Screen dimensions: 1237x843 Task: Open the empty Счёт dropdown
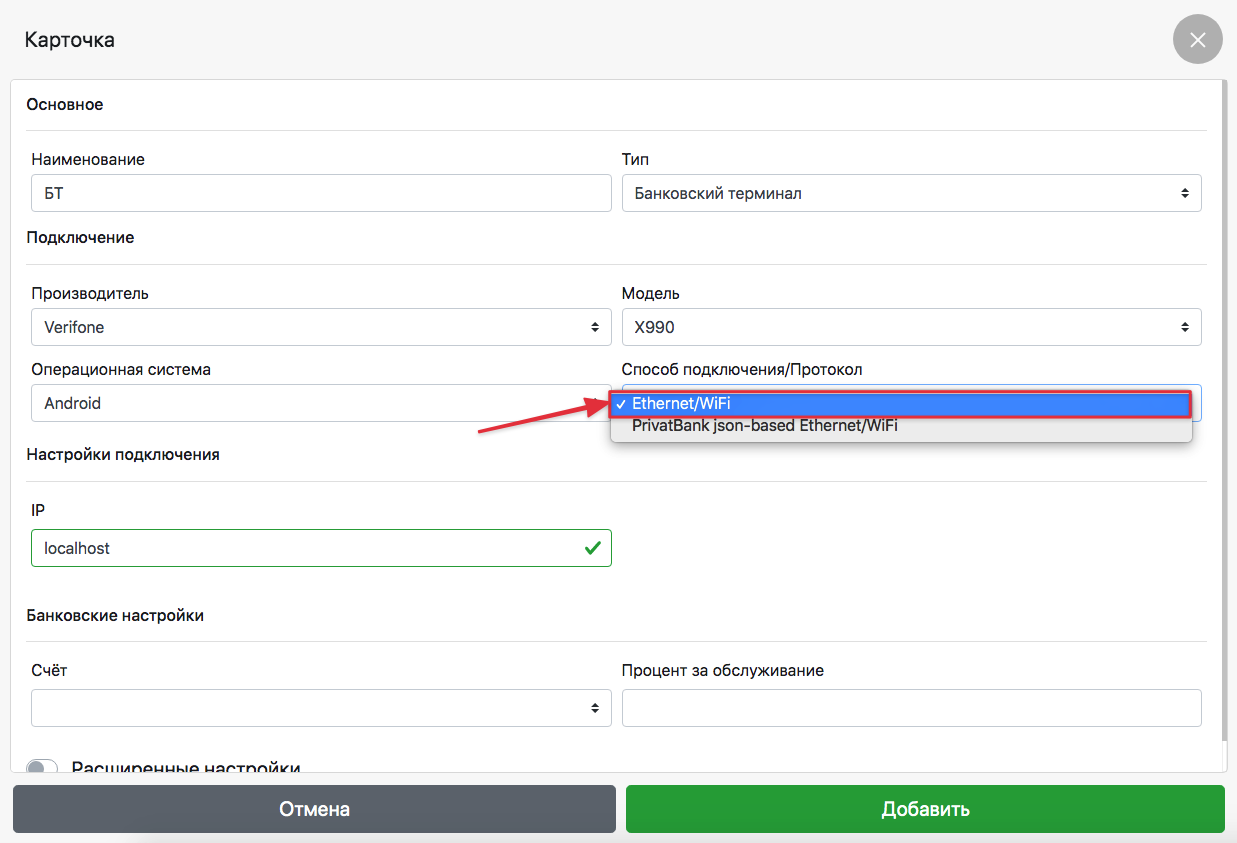click(320, 708)
